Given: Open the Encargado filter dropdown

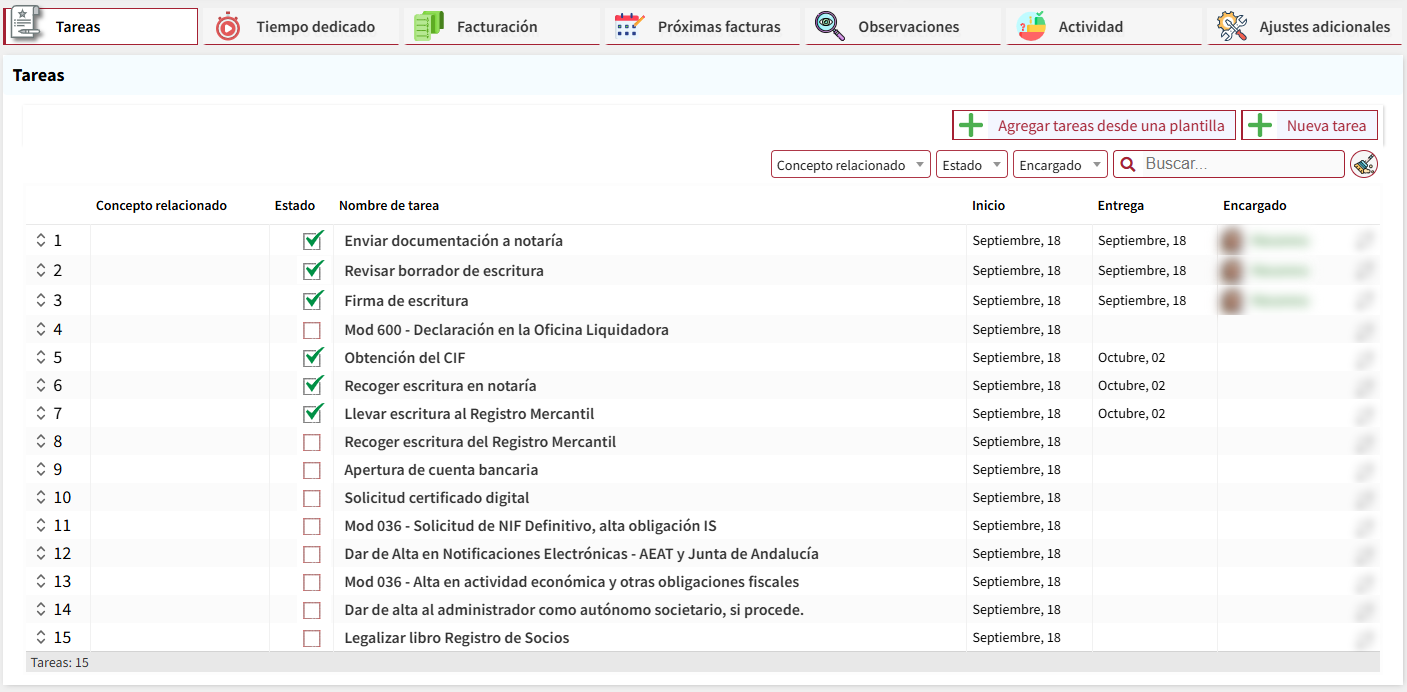Looking at the screenshot, I should pyautogui.click(x=1059, y=165).
